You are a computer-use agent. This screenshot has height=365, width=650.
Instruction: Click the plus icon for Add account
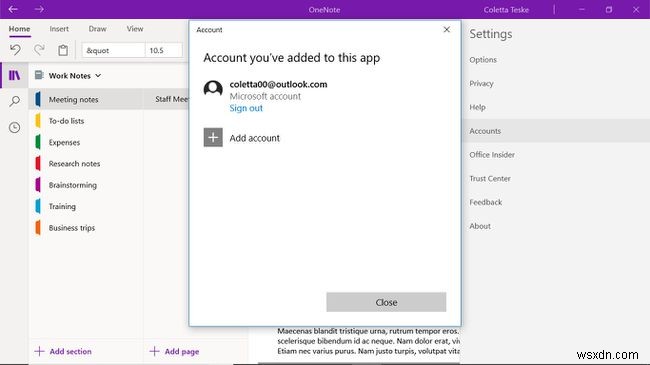point(213,137)
